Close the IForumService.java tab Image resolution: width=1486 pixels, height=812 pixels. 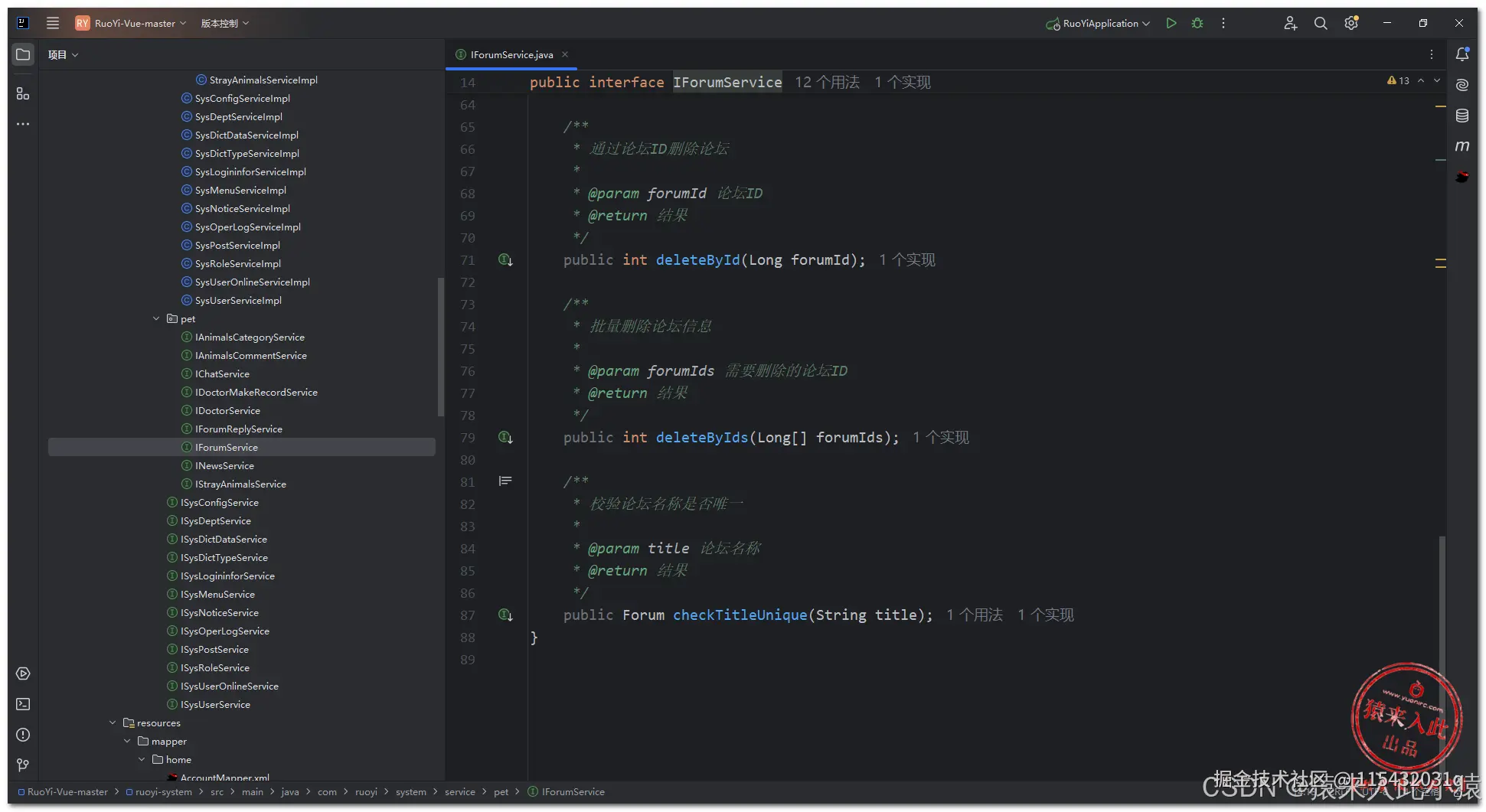565,54
